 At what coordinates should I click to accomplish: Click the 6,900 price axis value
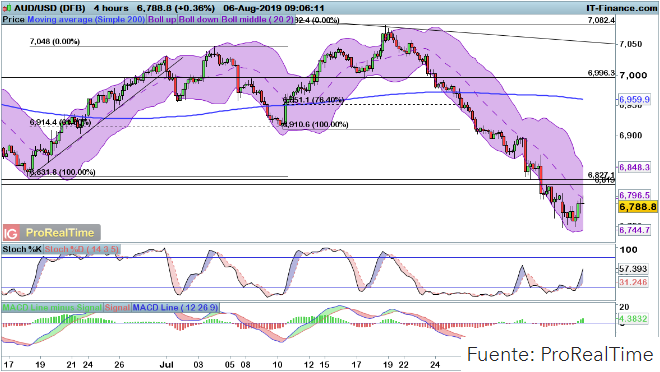point(631,135)
